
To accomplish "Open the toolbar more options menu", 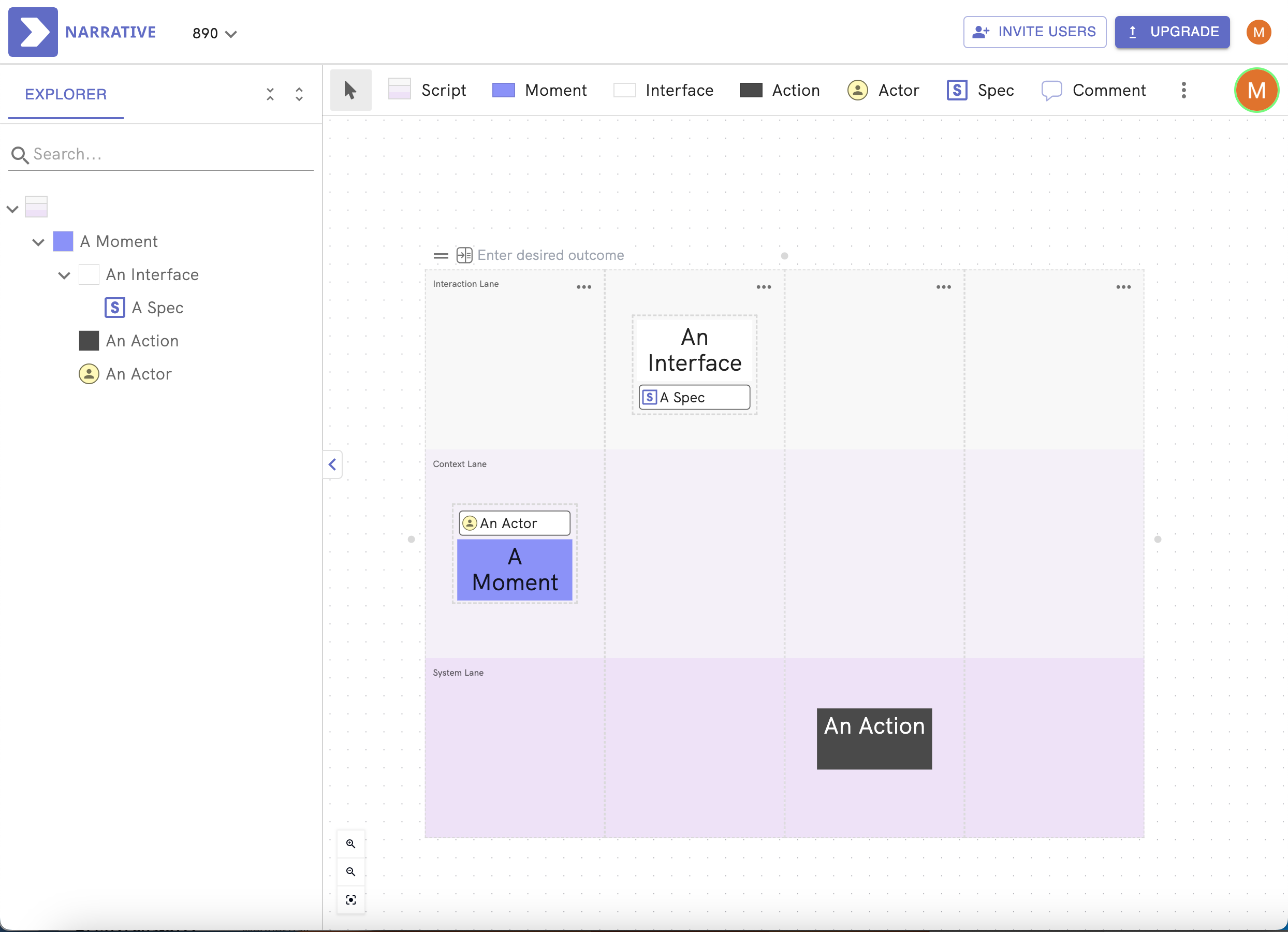I will point(1183,90).
